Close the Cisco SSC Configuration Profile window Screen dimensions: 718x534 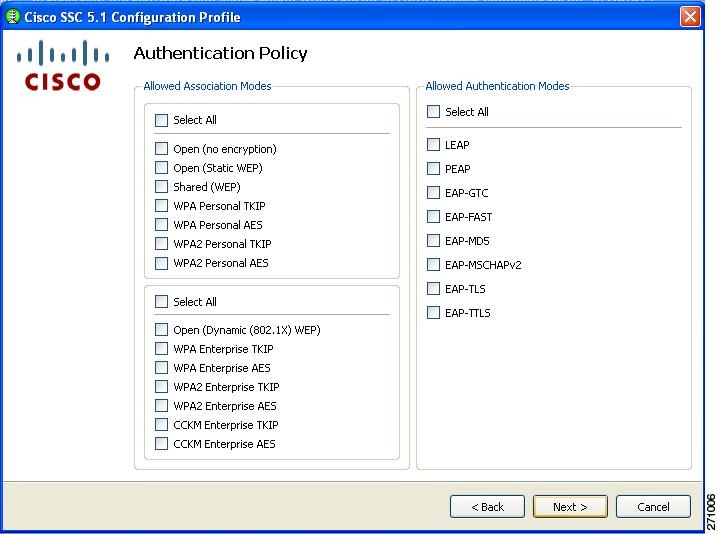point(690,17)
